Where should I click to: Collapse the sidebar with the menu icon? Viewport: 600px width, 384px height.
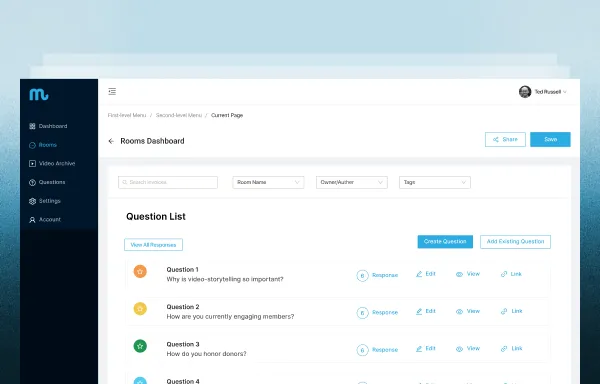pyautogui.click(x=112, y=91)
